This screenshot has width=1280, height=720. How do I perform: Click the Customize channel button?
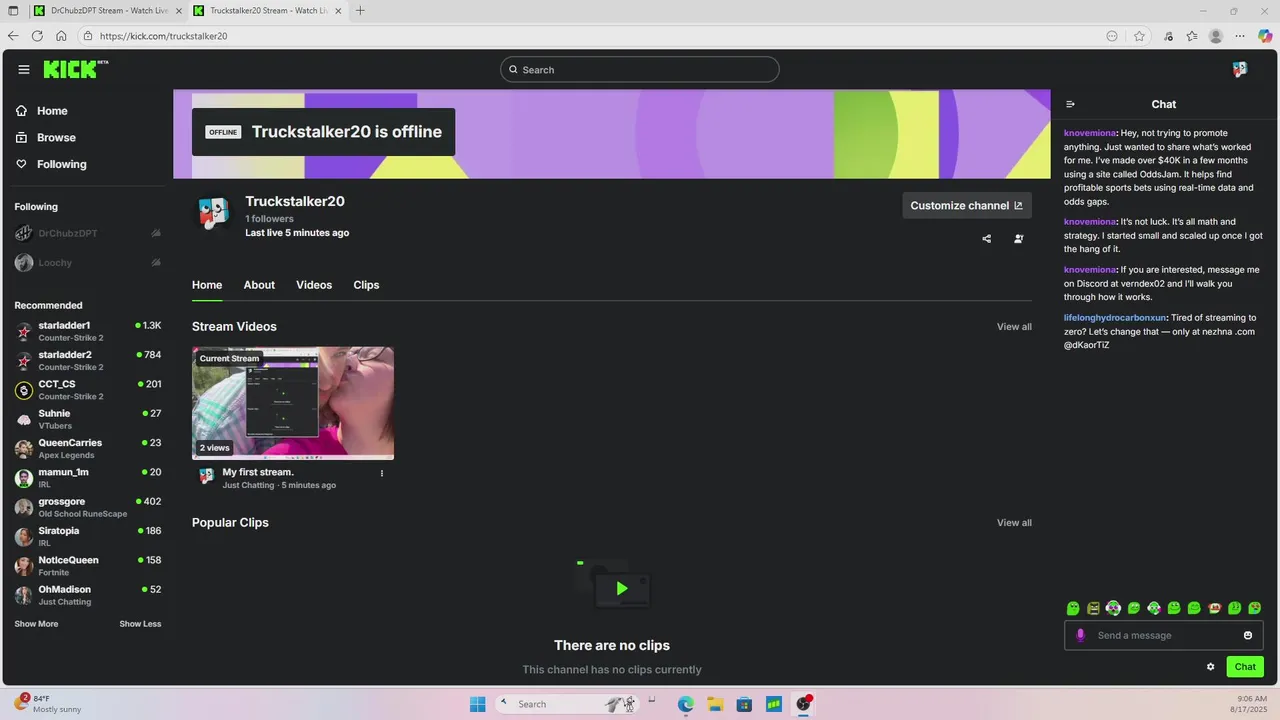(967, 205)
